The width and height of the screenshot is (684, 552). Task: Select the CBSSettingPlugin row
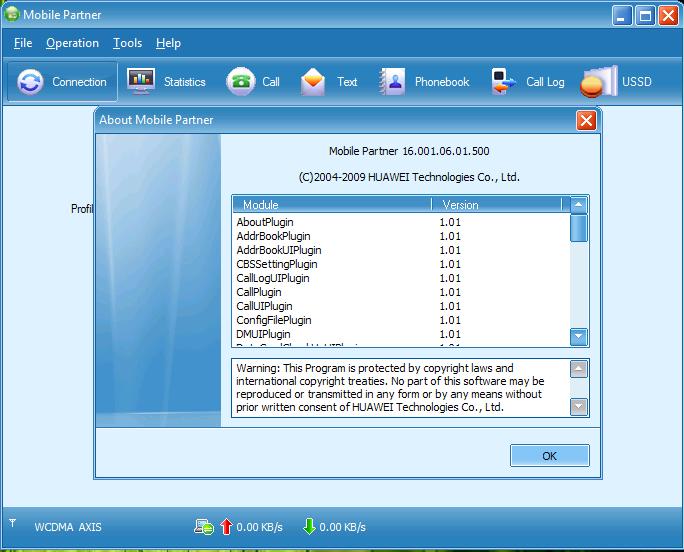click(401, 264)
